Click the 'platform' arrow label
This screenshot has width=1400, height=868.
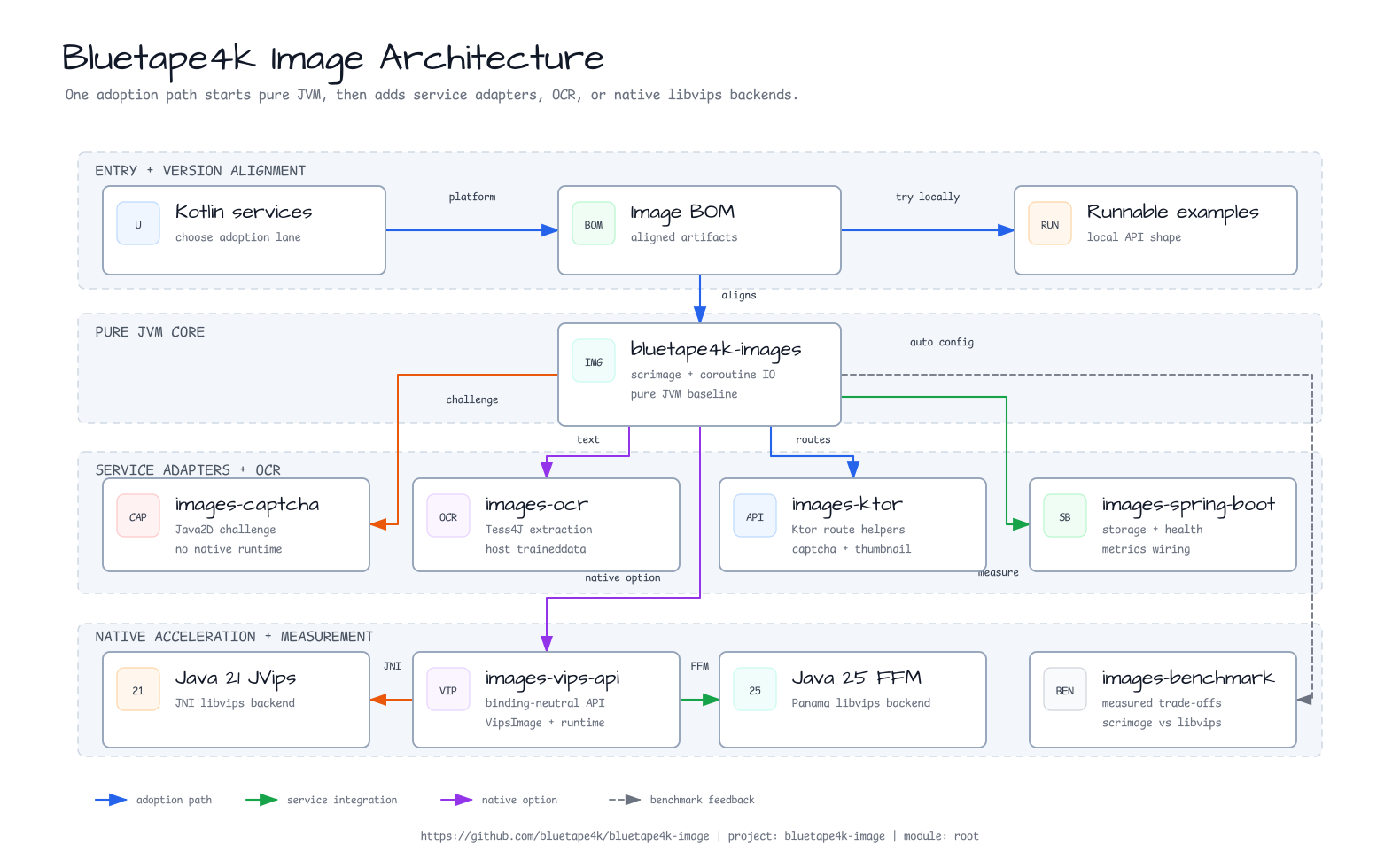pyautogui.click(x=472, y=197)
